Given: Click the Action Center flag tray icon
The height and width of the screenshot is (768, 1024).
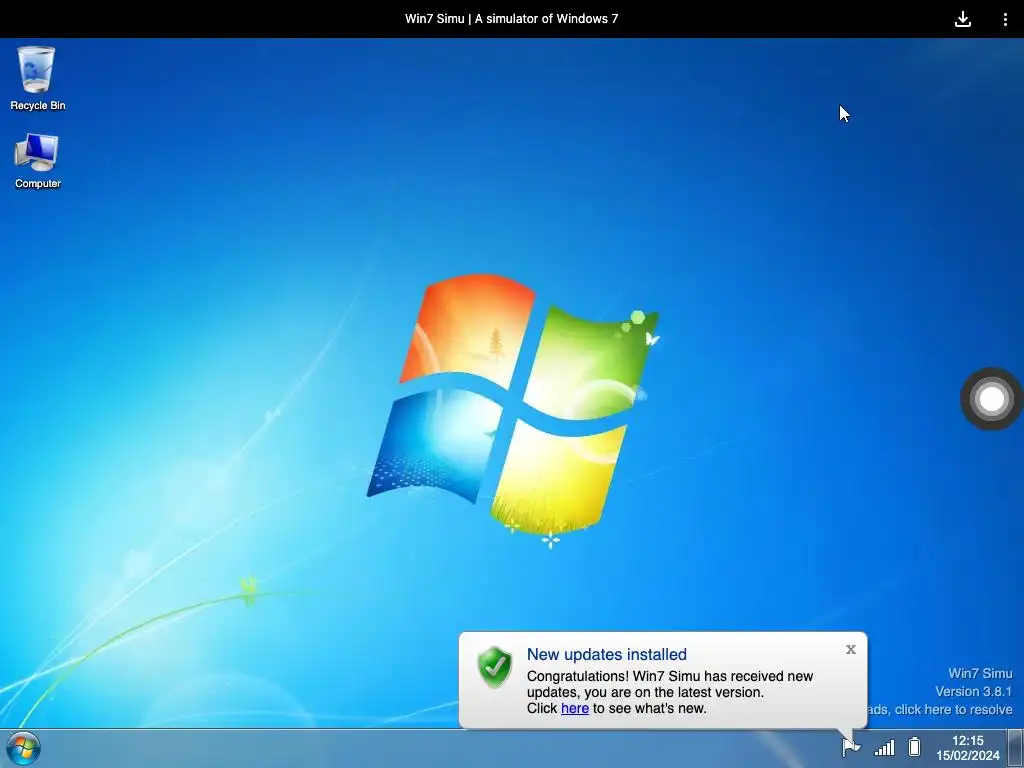Looking at the screenshot, I should pos(850,747).
